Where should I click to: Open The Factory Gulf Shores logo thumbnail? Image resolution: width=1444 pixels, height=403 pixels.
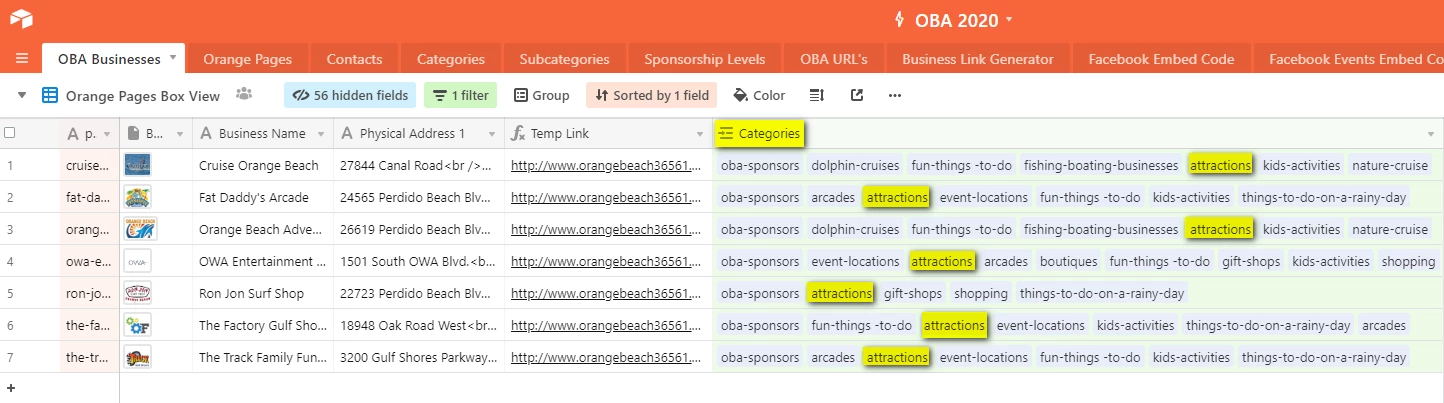click(138, 325)
